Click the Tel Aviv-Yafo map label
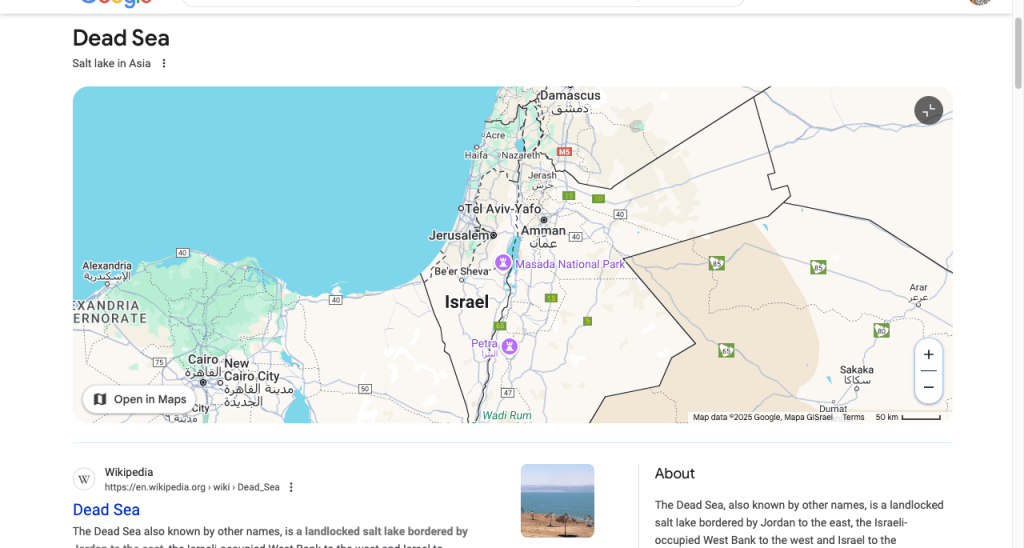Screen dimensions: 1024x548 (502, 209)
